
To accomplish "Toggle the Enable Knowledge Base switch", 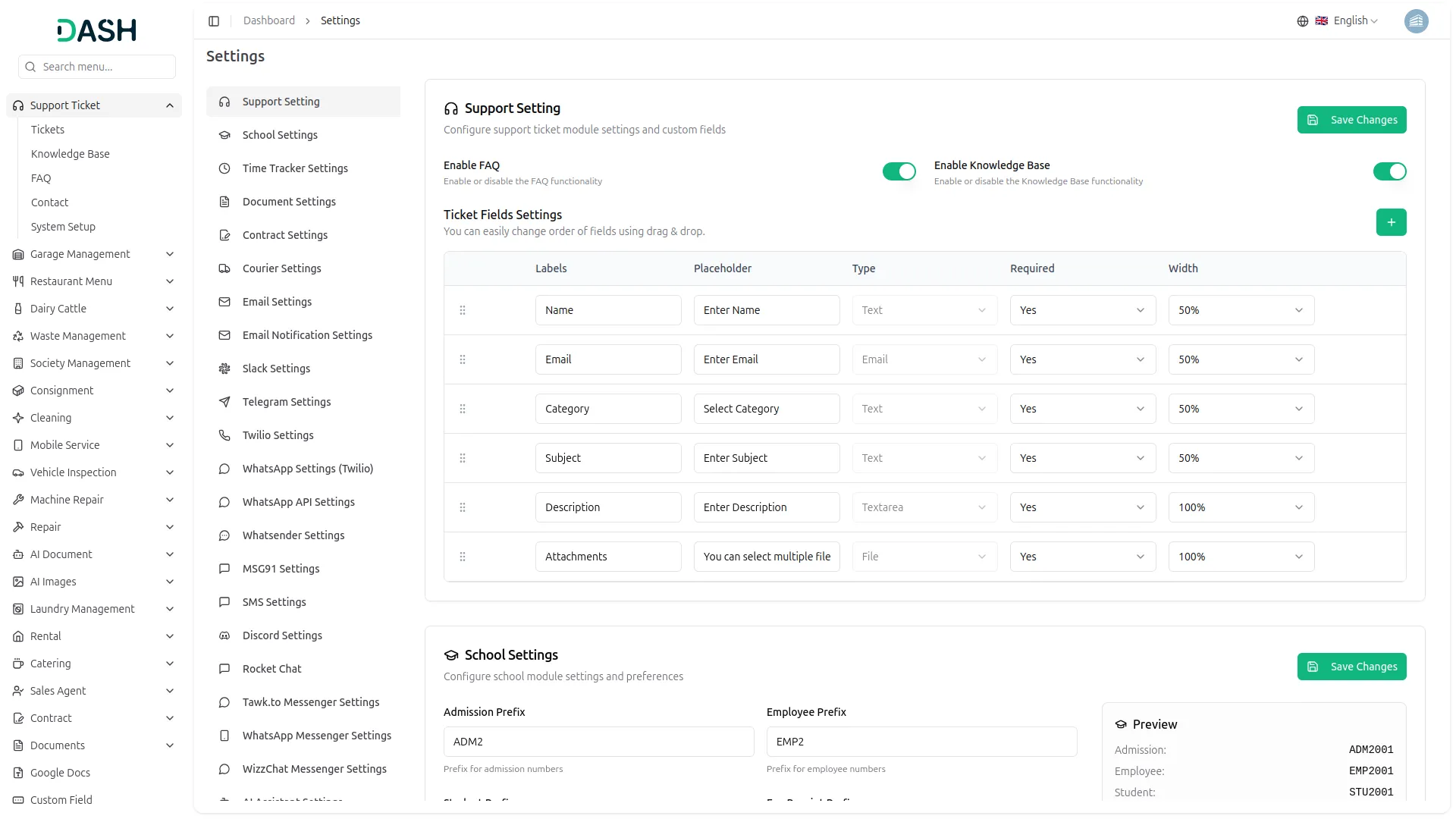I will point(1389,171).
